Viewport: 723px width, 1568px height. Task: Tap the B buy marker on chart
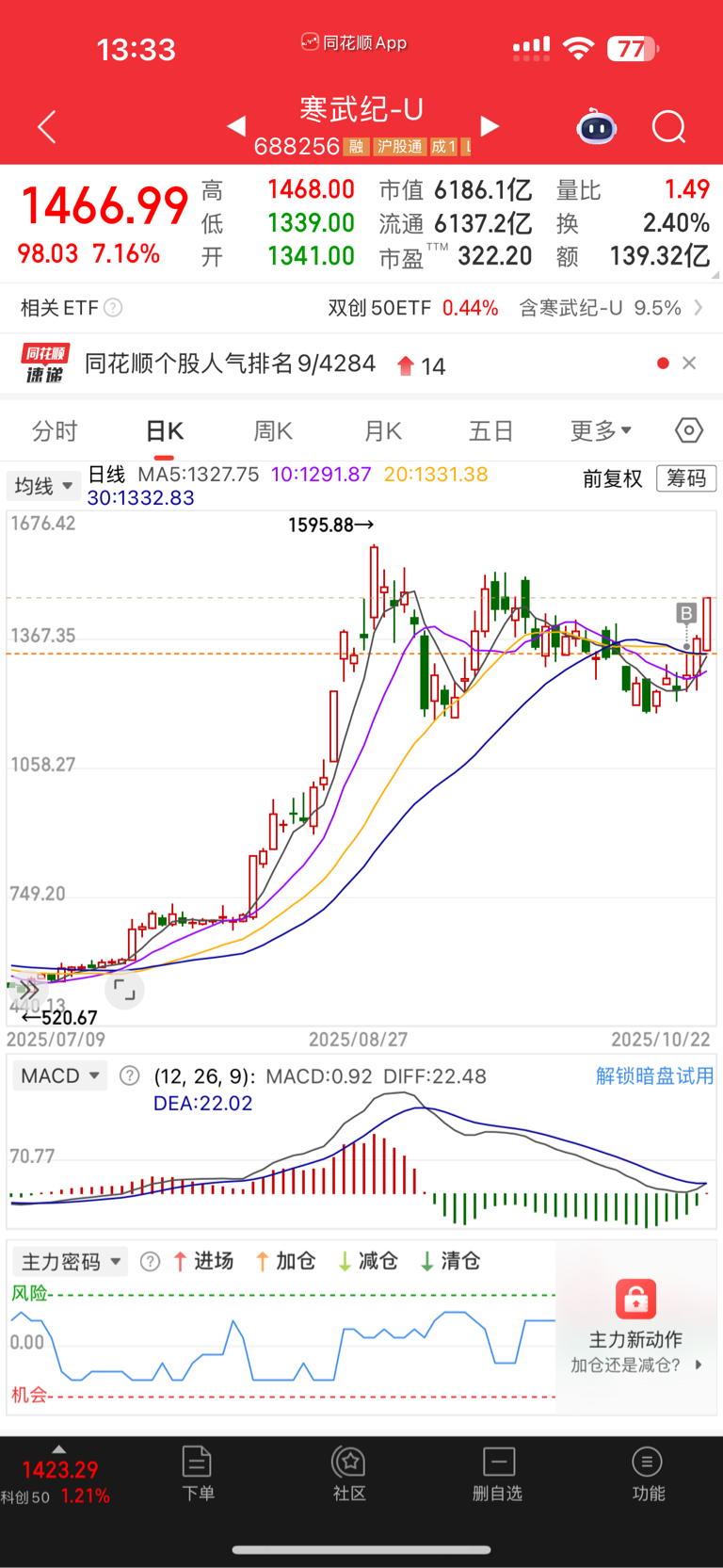tap(686, 614)
